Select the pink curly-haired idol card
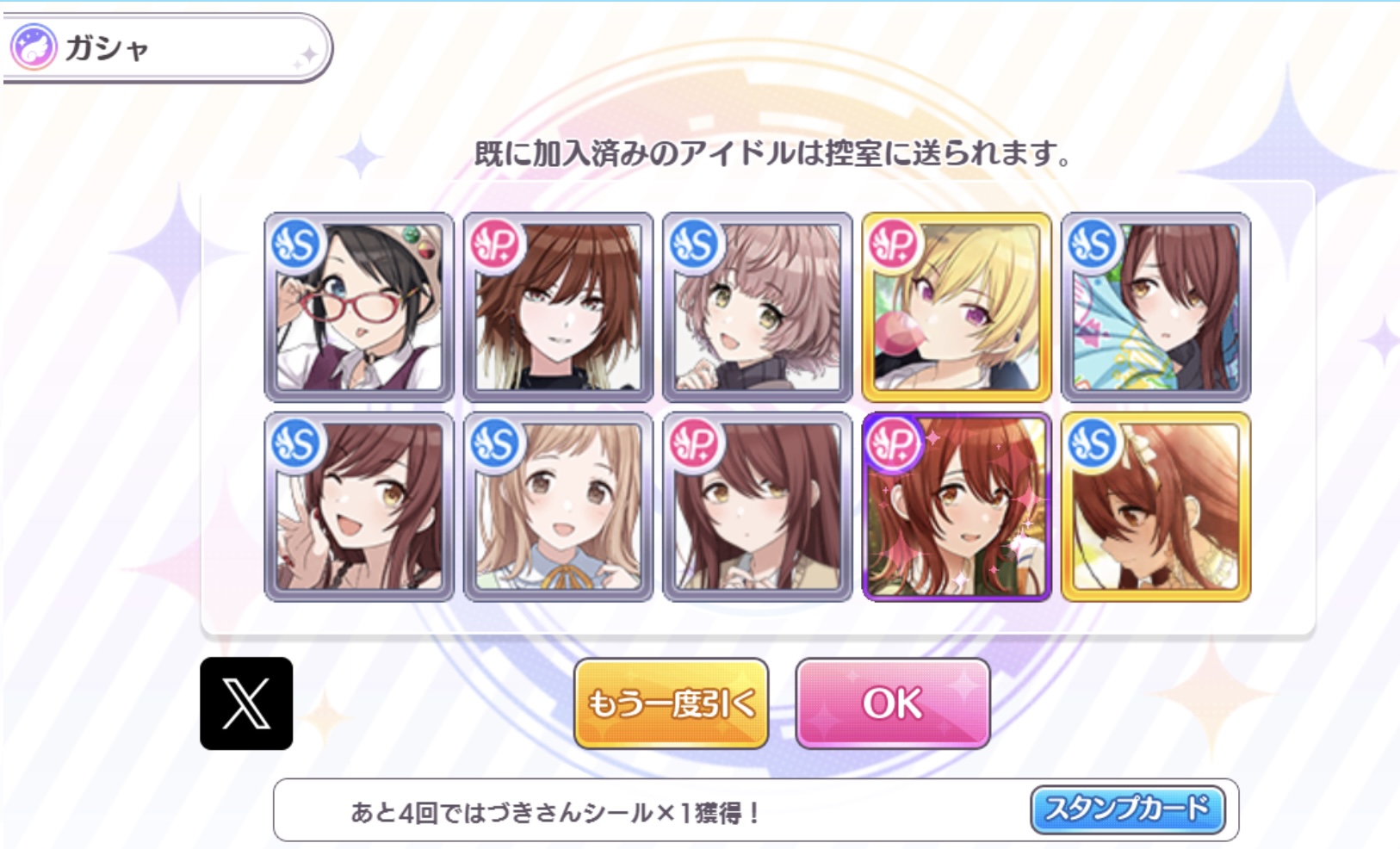The height and width of the screenshot is (849, 1400). pos(758,307)
